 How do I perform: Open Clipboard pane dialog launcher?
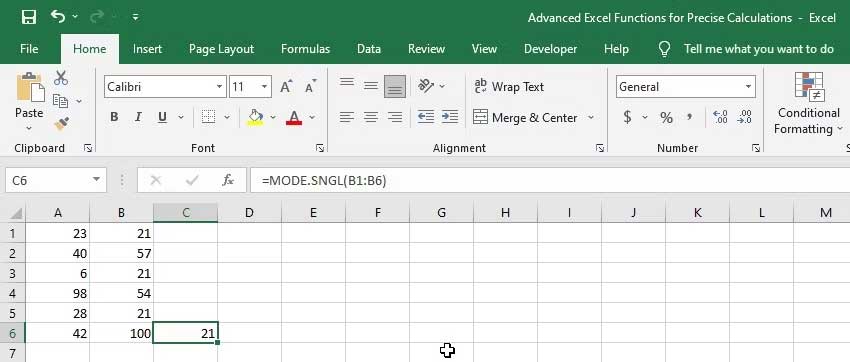88,148
